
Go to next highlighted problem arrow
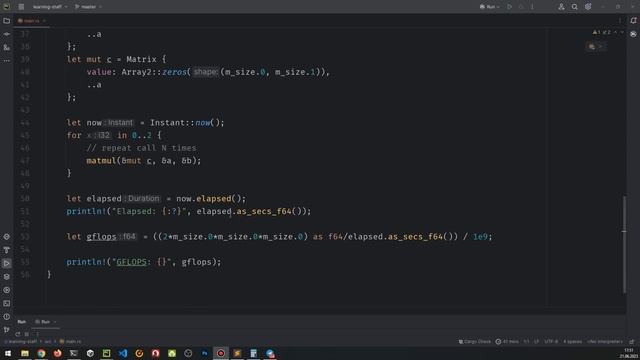(622, 32)
